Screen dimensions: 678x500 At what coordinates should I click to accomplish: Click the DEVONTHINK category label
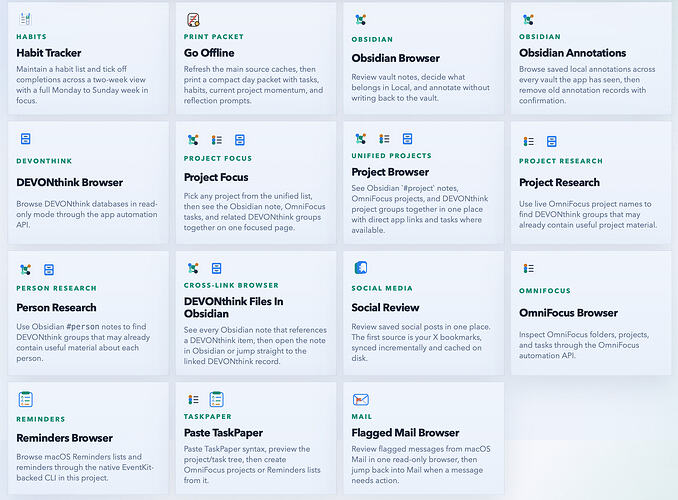44,161
